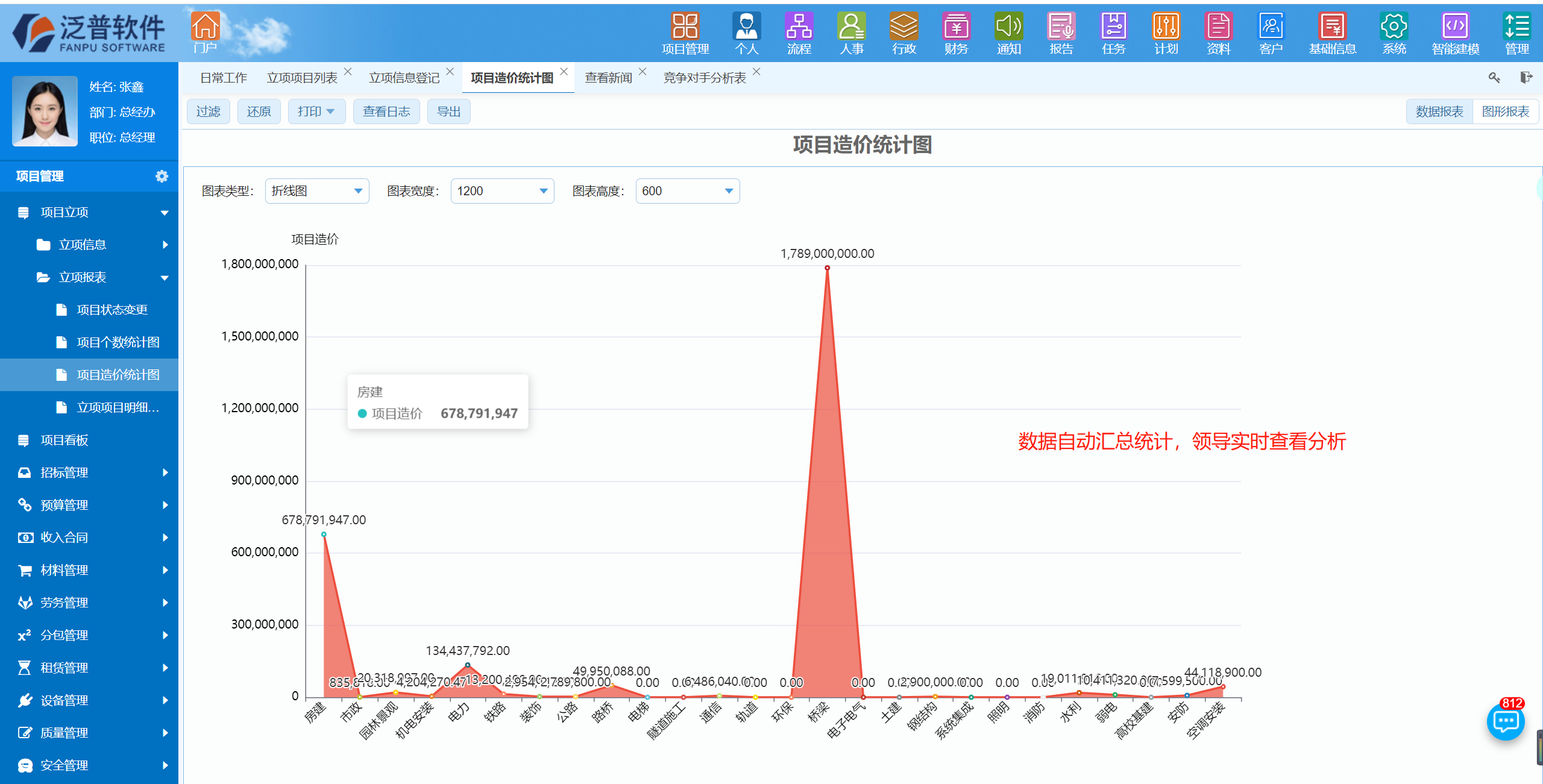The width and height of the screenshot is (1543, 784).
Task: Click the 导出 export button
Action: tap(448, 111)
